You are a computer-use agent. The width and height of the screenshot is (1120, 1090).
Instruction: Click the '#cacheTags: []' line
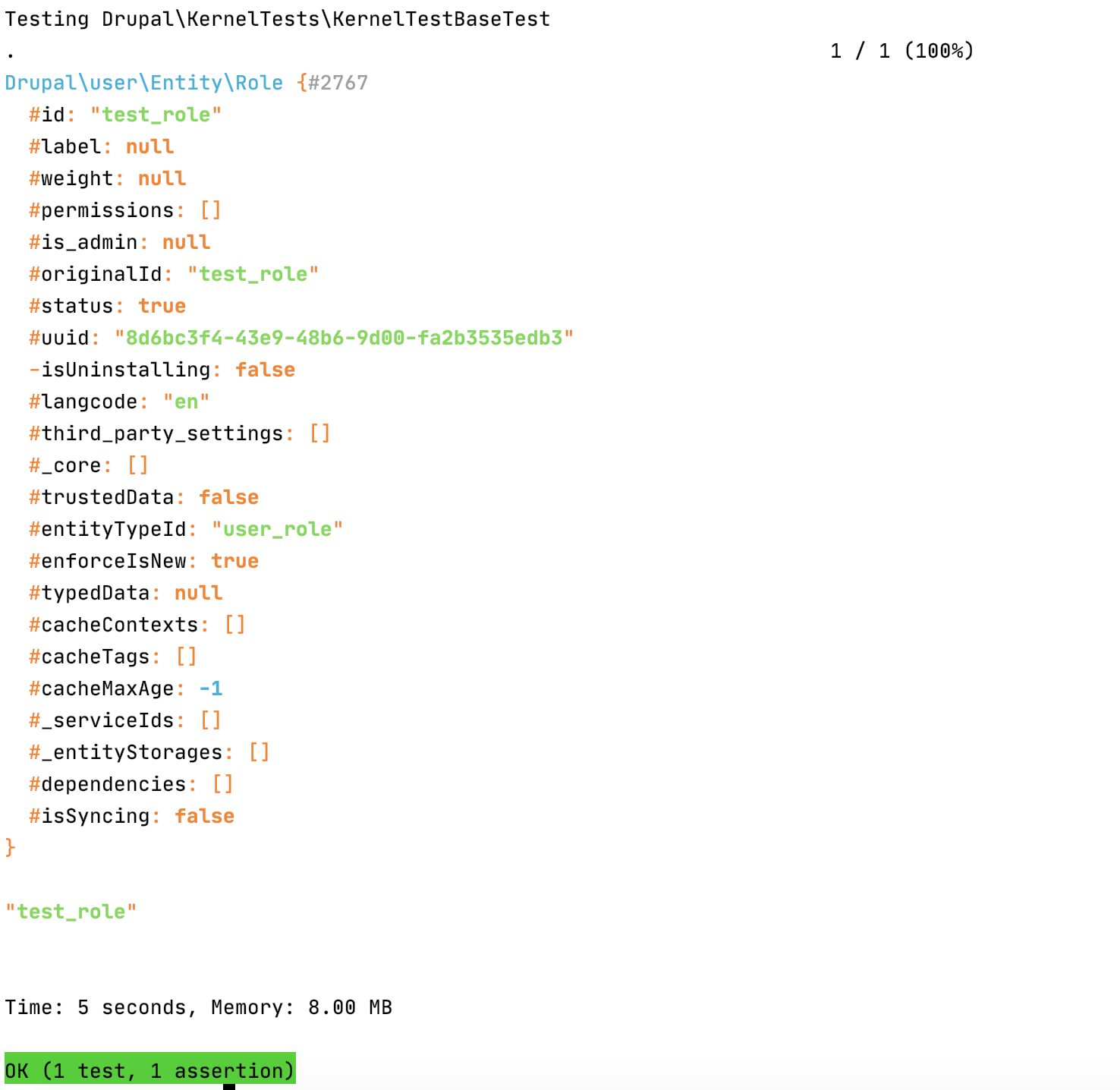113,657
